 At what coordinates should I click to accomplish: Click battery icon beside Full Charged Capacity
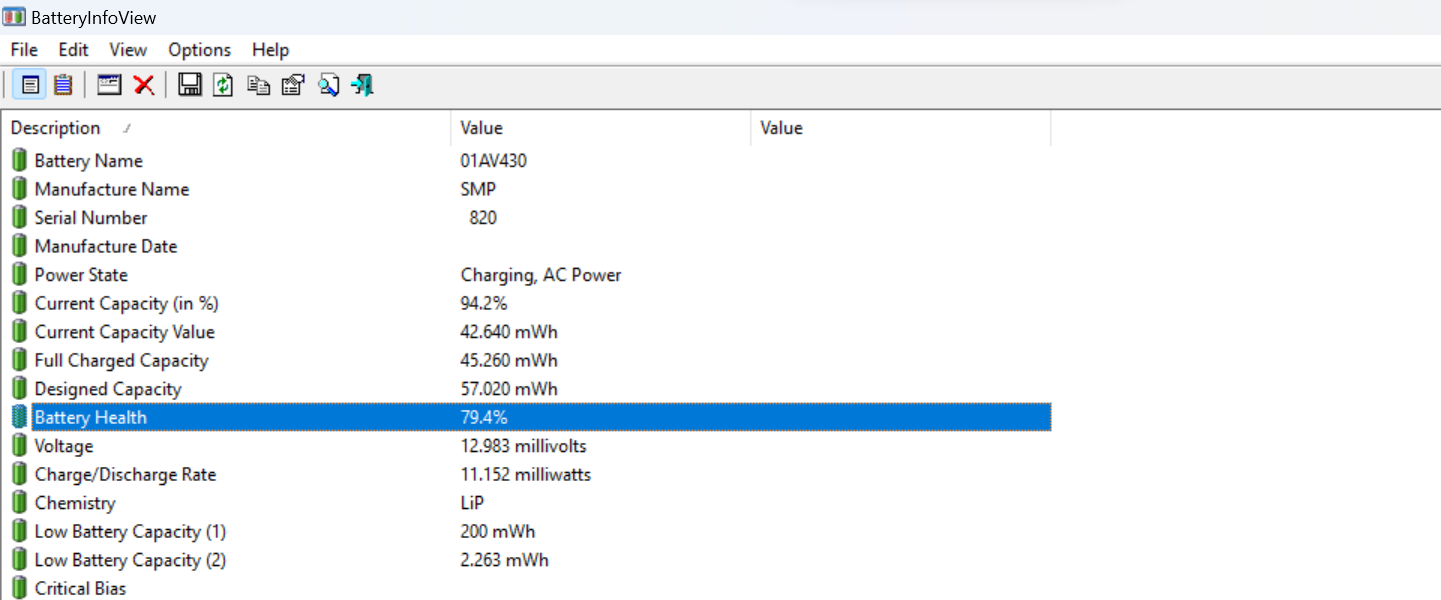pyautogui.click(x=20, y=360)
